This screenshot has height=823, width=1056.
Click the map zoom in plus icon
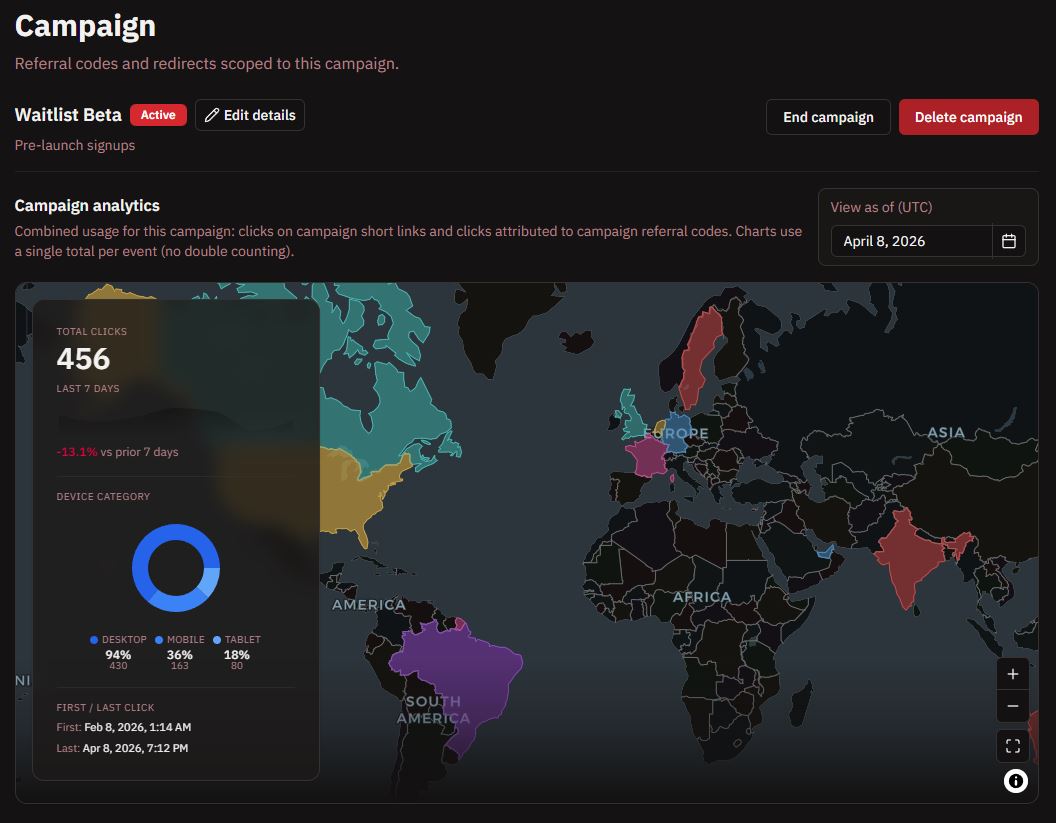point(1012,674)
